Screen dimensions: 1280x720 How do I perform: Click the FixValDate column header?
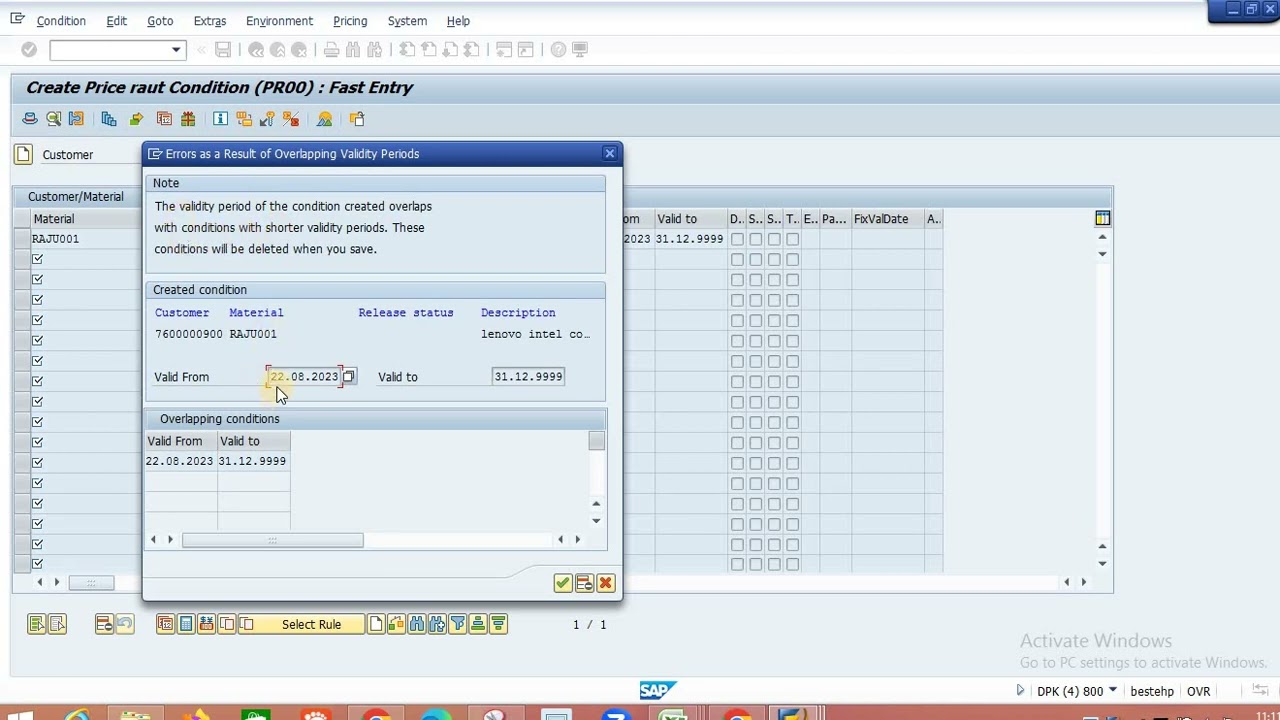(886, 219)
